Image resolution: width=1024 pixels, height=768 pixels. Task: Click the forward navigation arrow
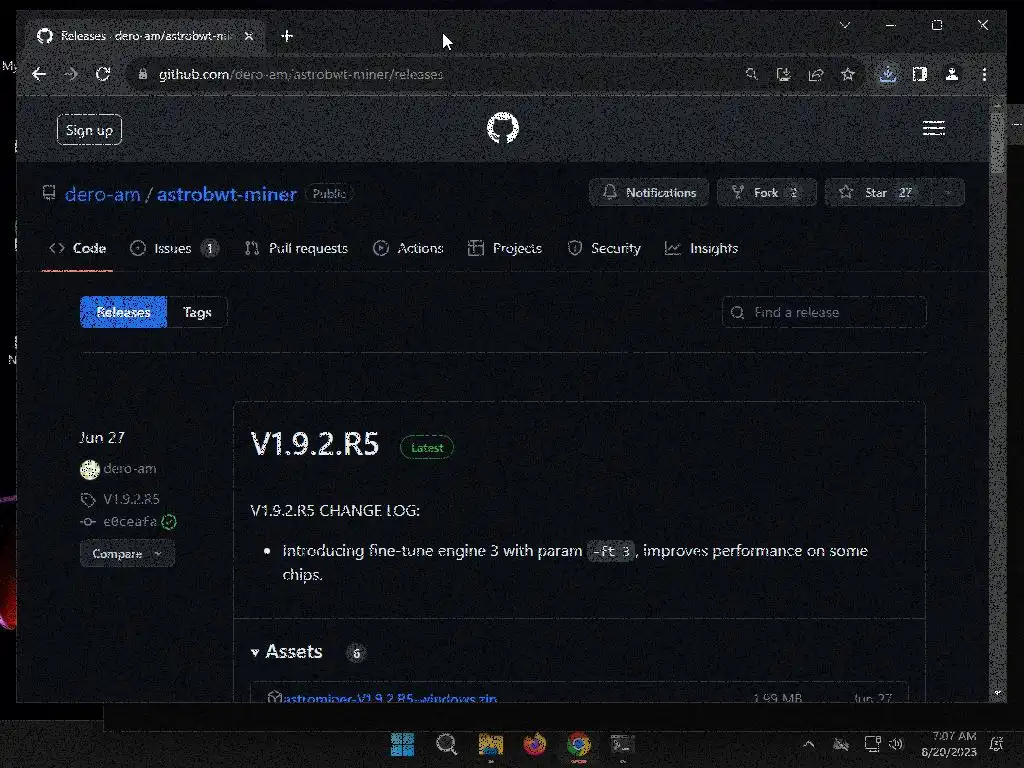tap(71, 74)
